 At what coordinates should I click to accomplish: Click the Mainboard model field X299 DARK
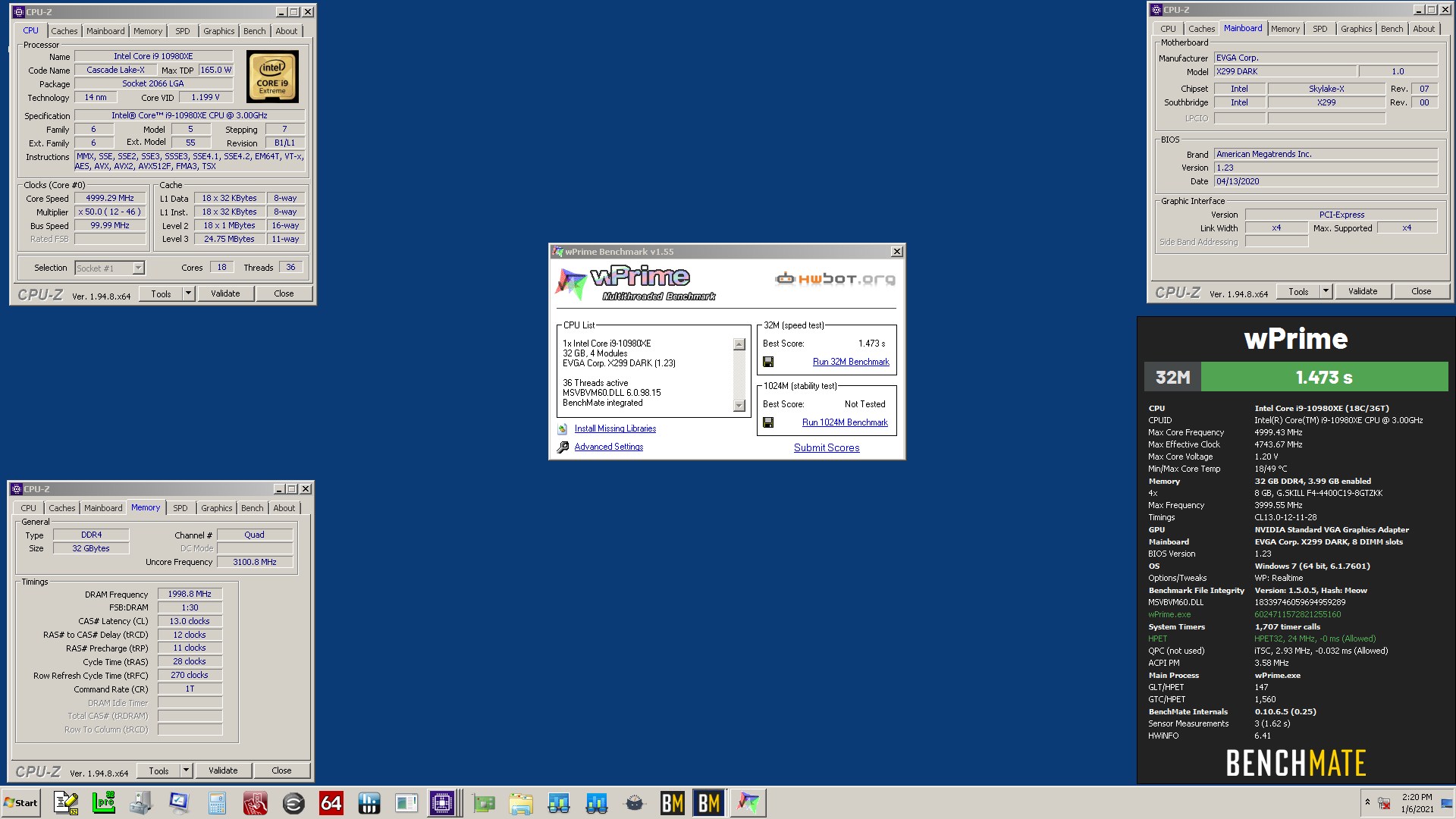click(1286, 71)
